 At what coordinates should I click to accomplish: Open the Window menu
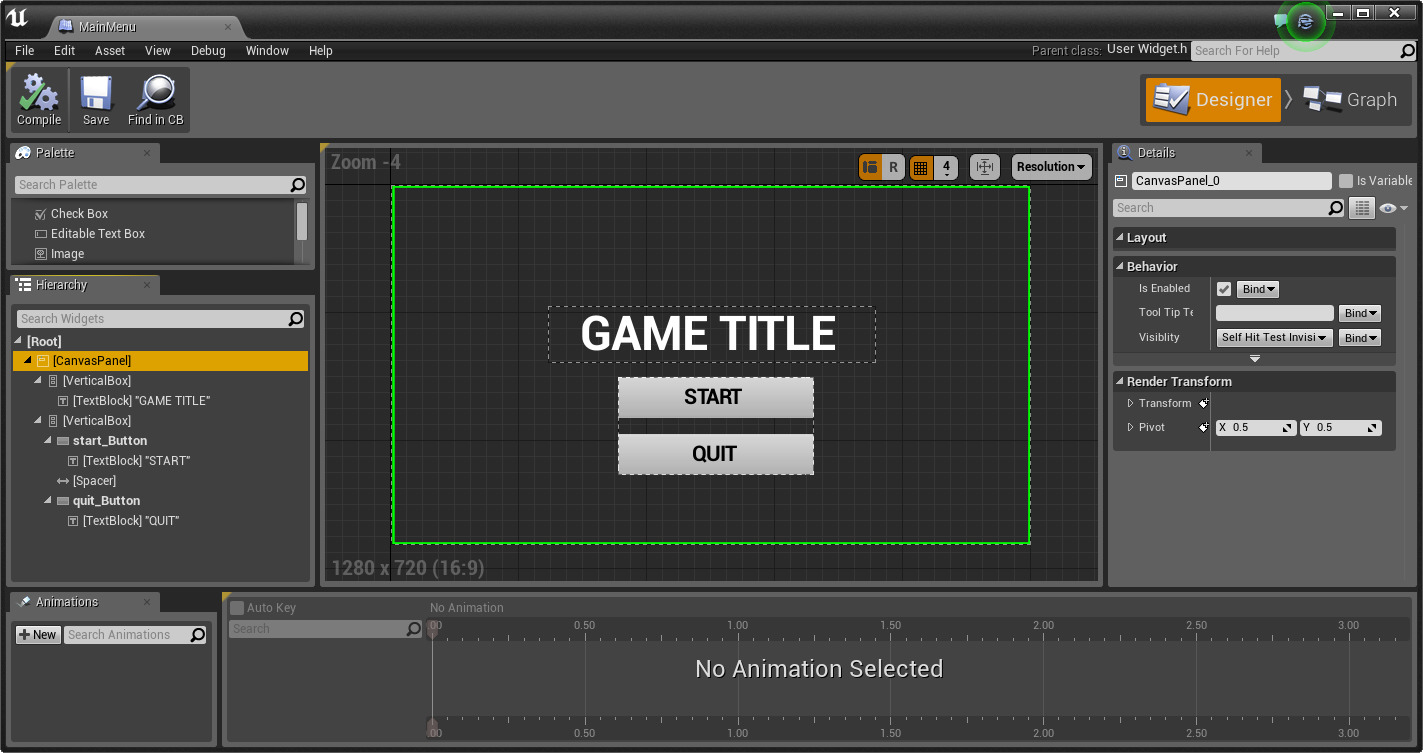267,51
